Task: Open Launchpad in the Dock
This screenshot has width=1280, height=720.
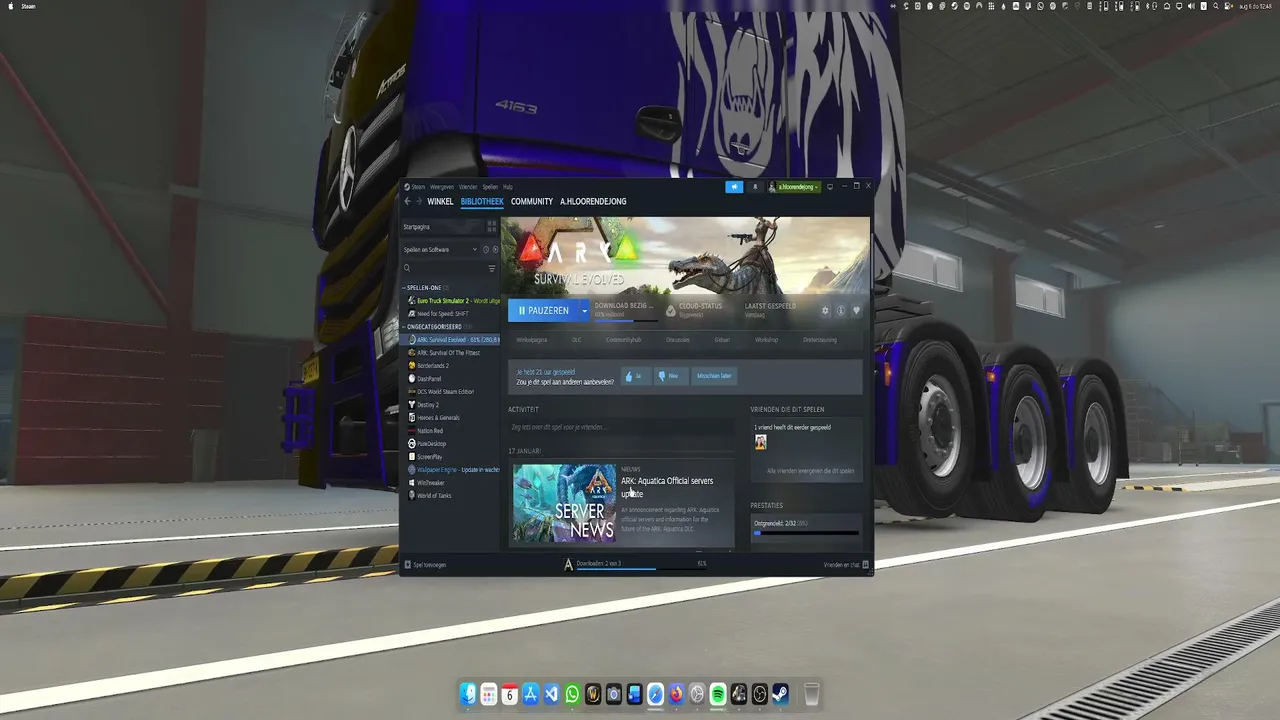Action: pos(489,694)
